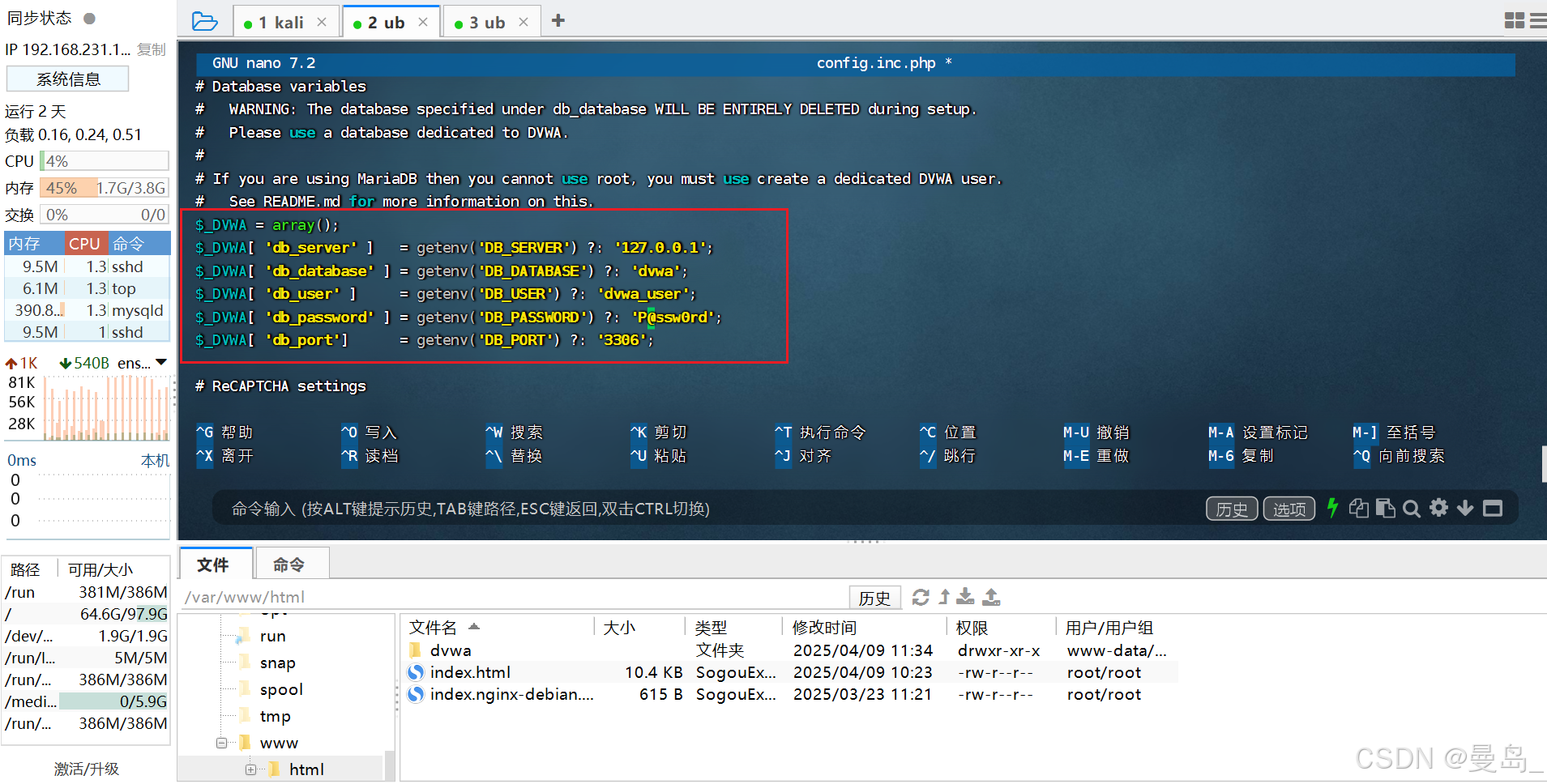Click the download file icon
The width and height of the screenshot is (1547, 784).
click(x=965, y=597)
